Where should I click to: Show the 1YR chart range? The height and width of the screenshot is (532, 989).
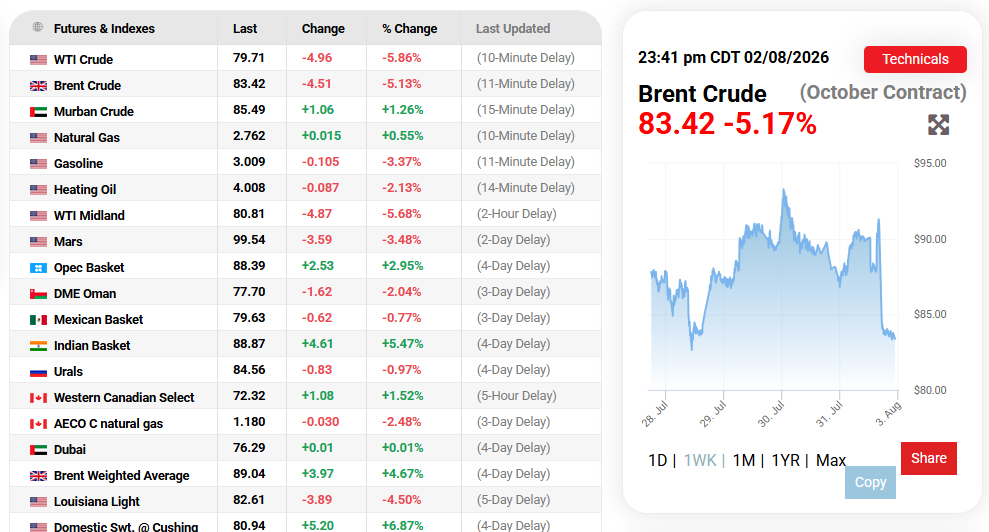pos(785,460)
